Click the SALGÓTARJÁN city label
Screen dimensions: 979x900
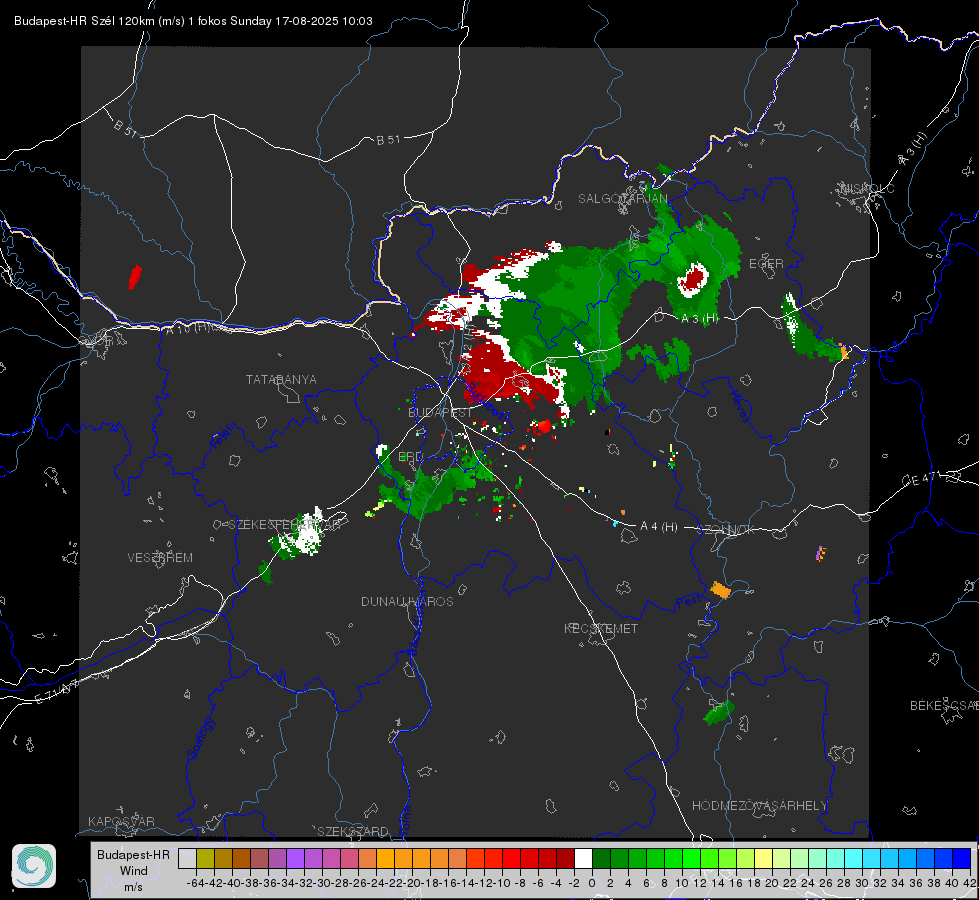pos(622,199)
